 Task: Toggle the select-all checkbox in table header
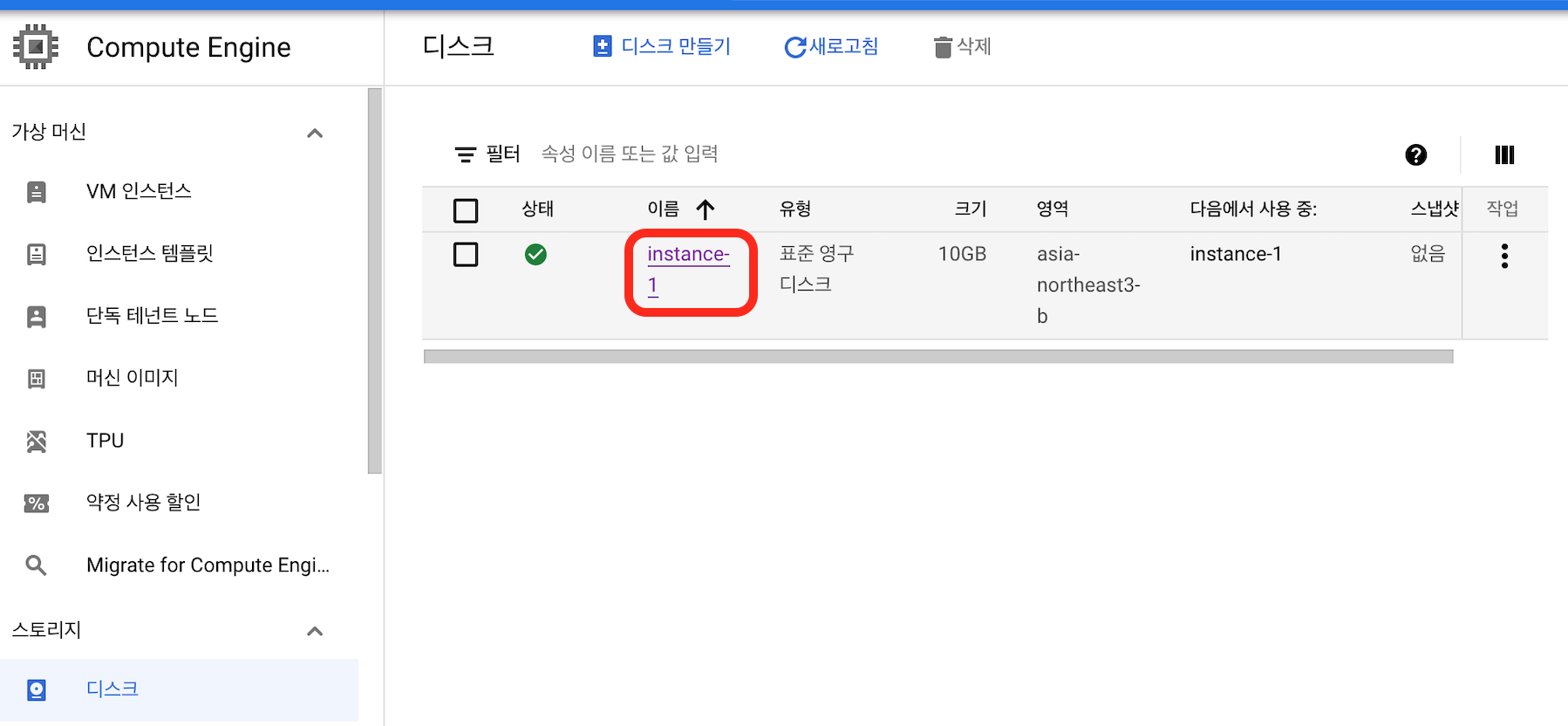click(466, 210)
